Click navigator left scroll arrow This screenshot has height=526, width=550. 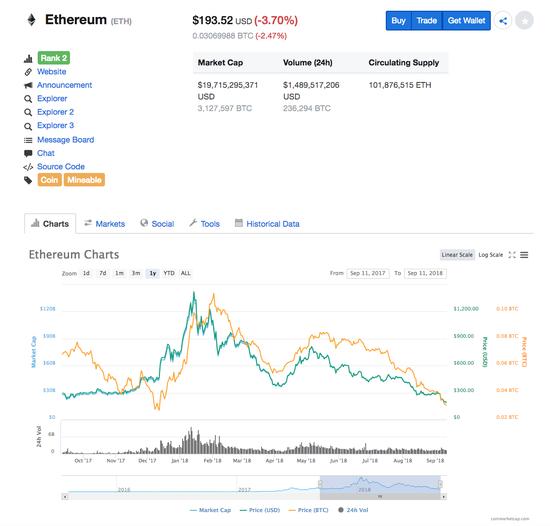65,497
